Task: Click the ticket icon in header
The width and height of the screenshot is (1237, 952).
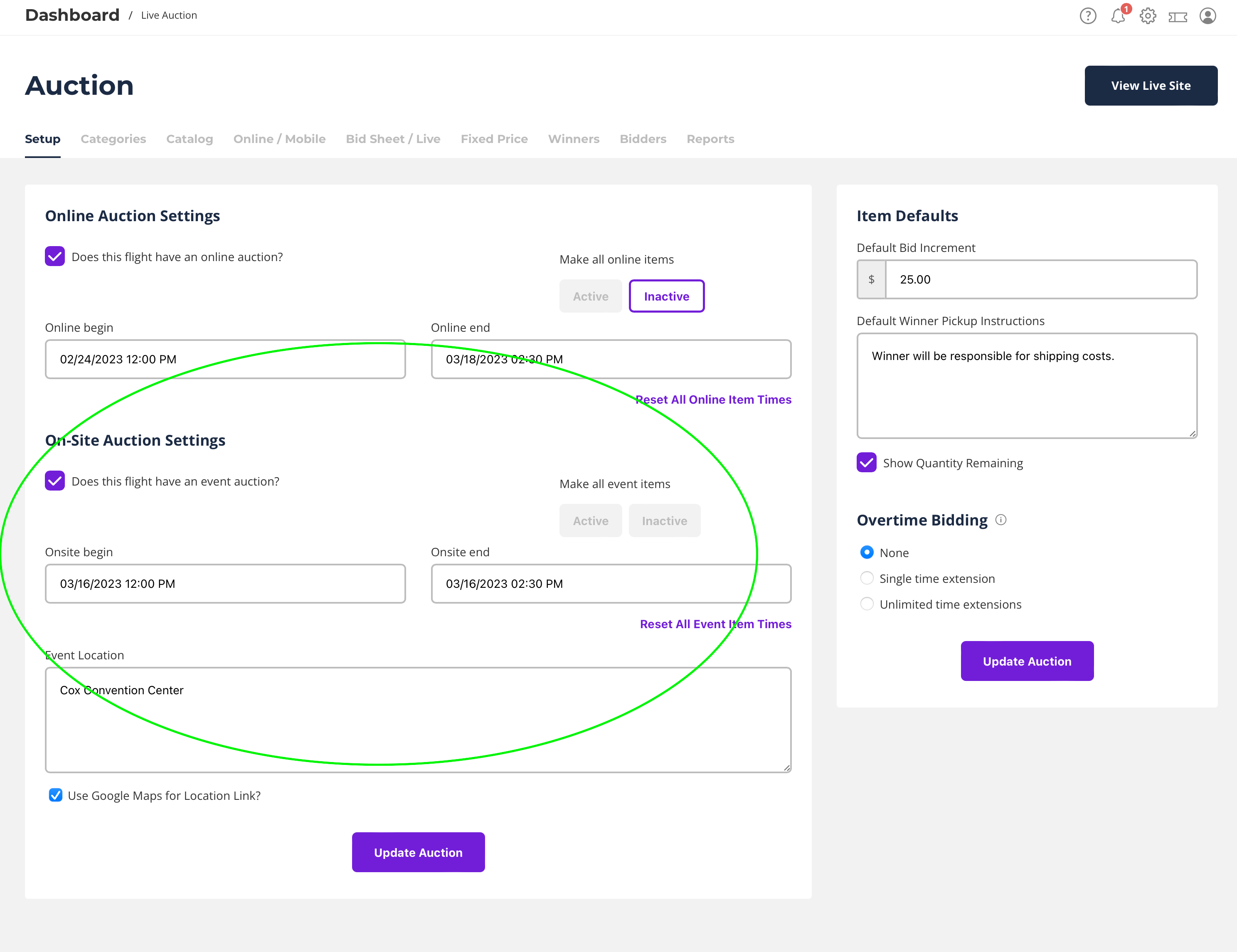Action: point(1178,17)
